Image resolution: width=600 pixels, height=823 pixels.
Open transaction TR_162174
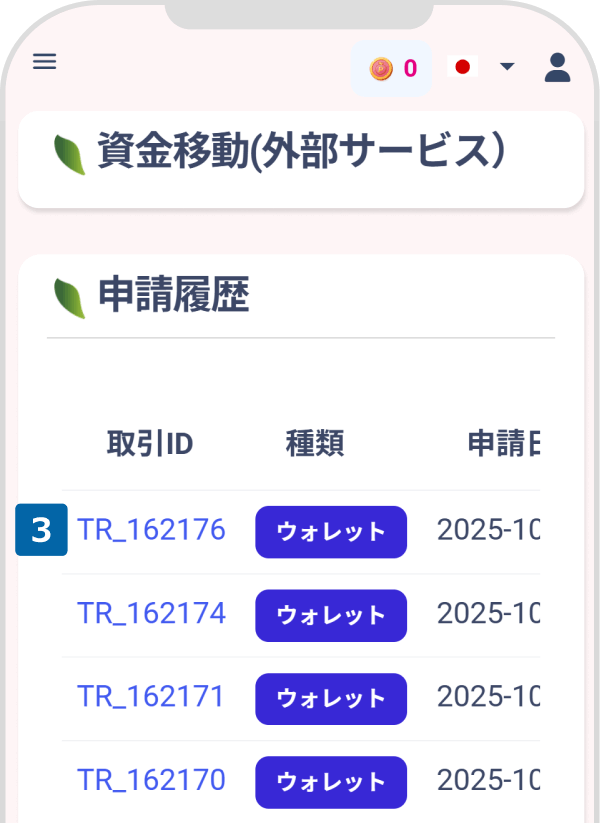tap(151, 613)
